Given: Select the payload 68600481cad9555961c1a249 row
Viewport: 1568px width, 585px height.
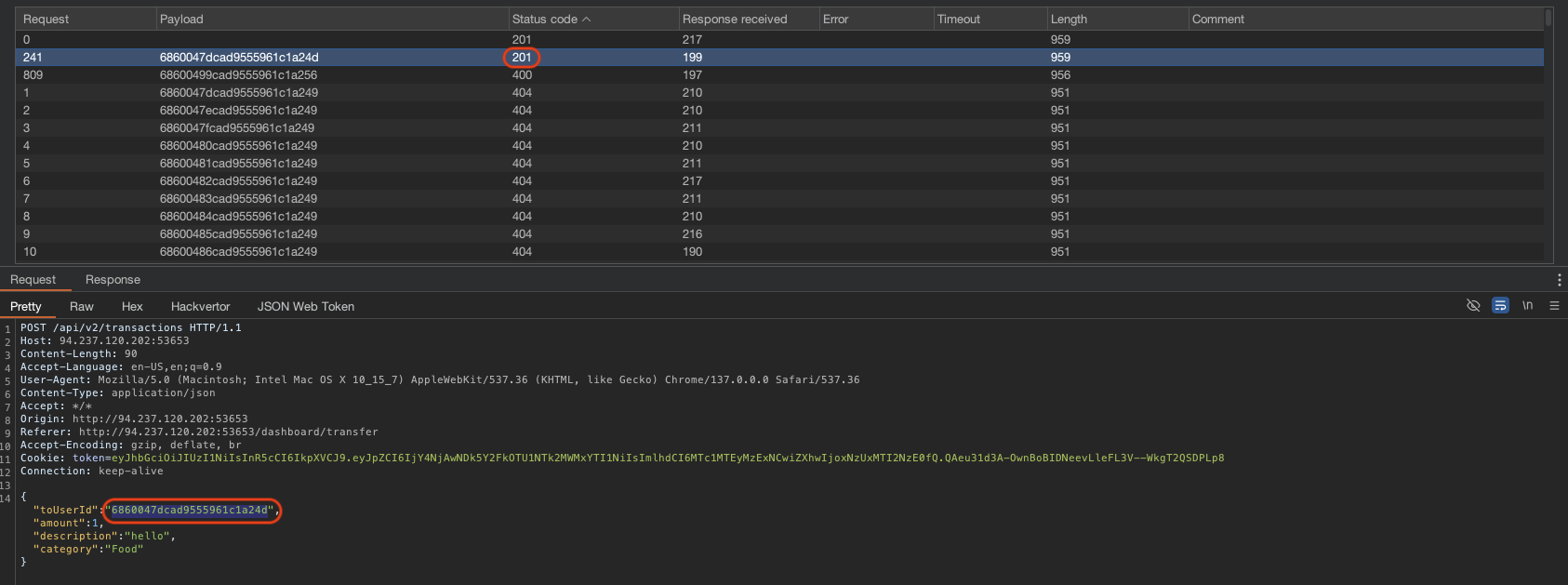Looking at the screenshot, I should pyautogui.click(x=779, y=163).
